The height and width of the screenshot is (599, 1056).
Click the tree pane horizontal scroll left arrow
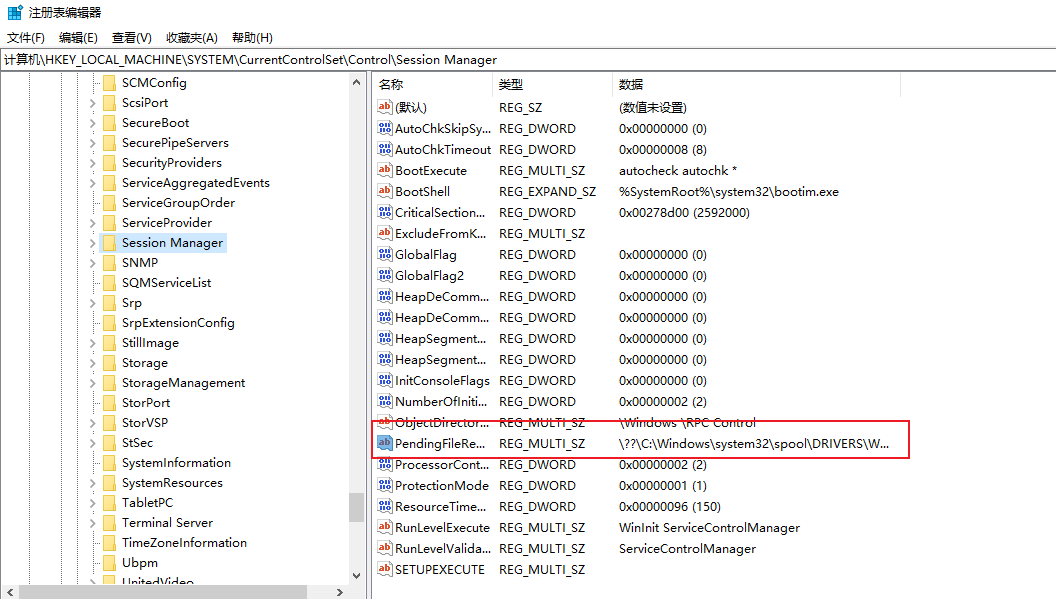(x=9, y=592)
